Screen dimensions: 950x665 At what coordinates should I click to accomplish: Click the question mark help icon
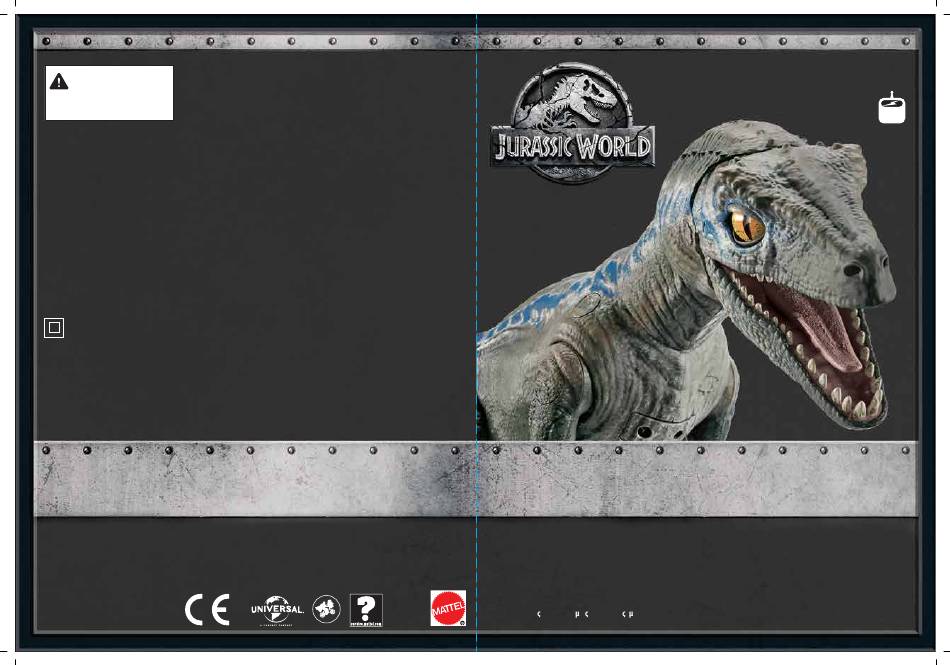tap(366, 610)
